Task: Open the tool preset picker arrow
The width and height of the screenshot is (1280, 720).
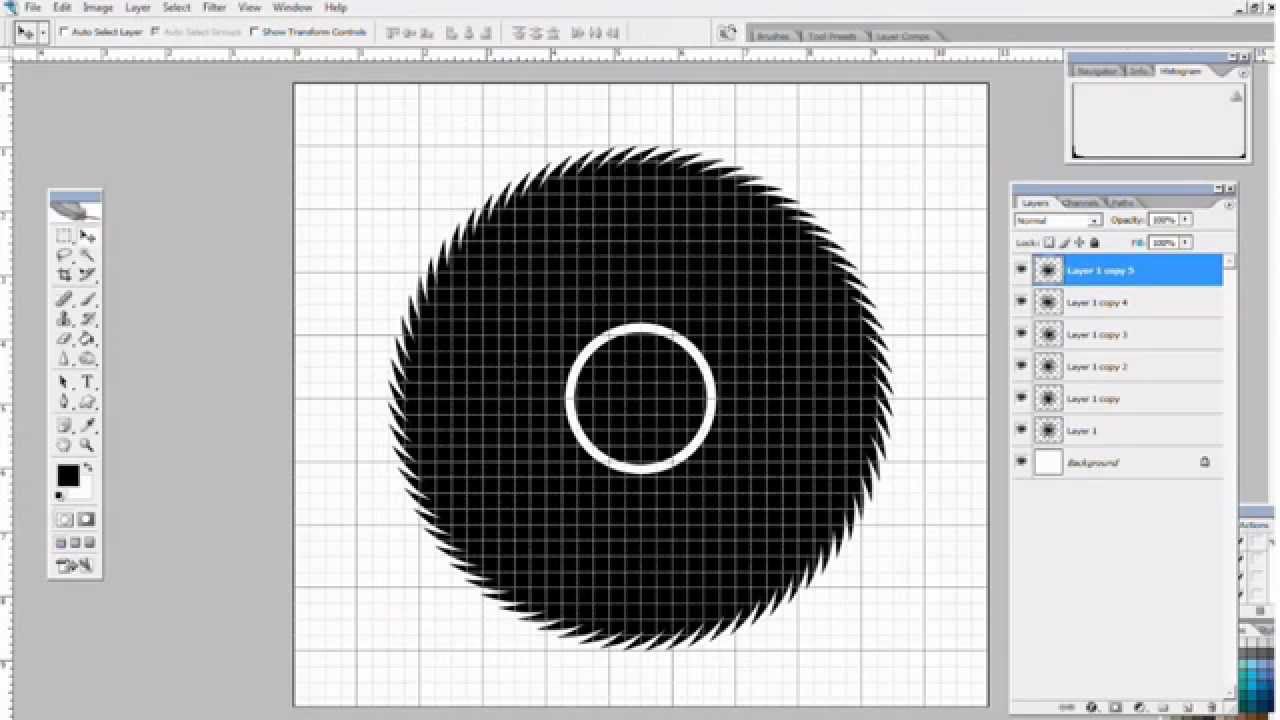Action: coord(43,33)
